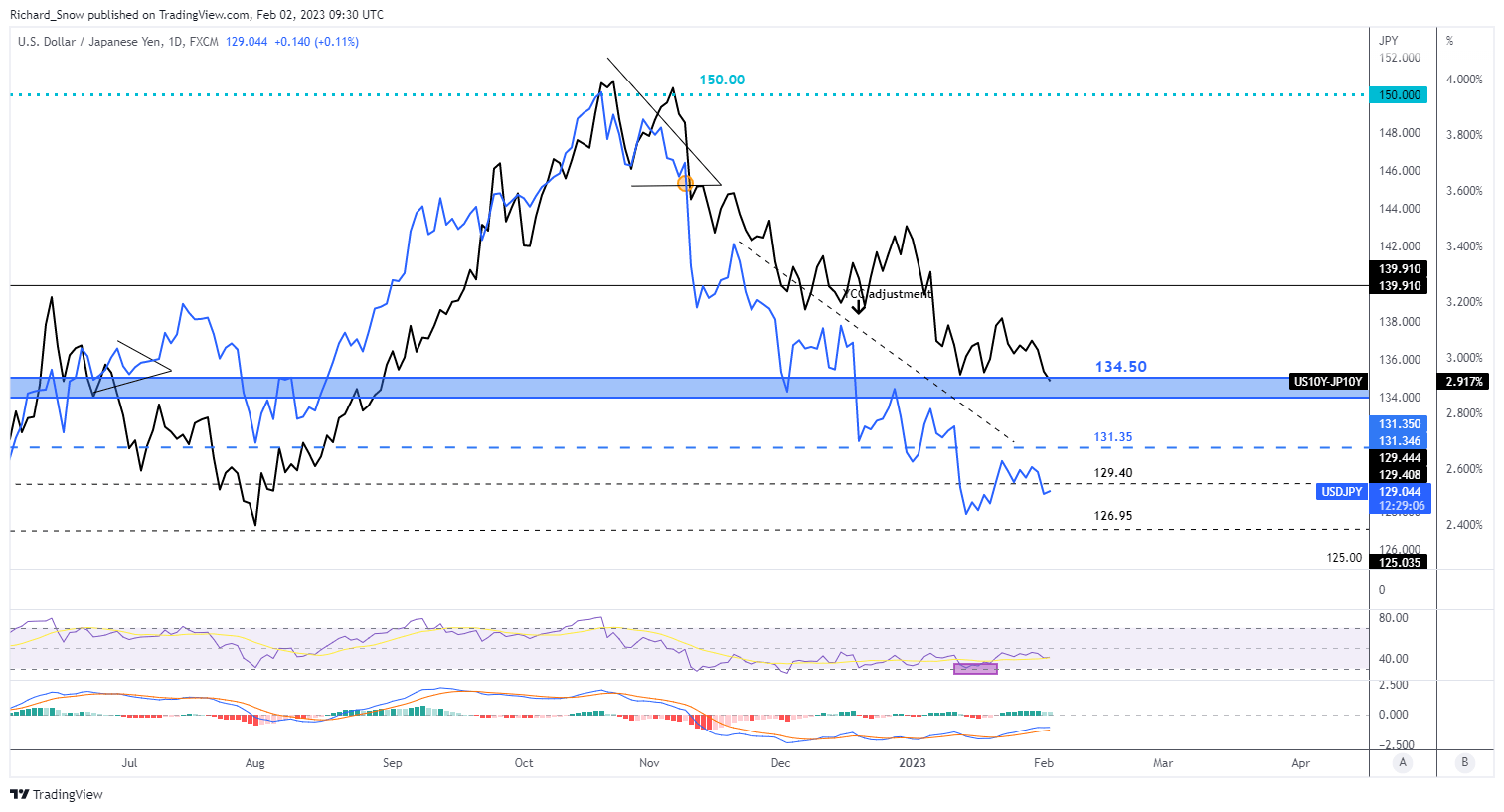Click the 129.044 current price label
This screenshot has height=812, width=1504.
1400,492
